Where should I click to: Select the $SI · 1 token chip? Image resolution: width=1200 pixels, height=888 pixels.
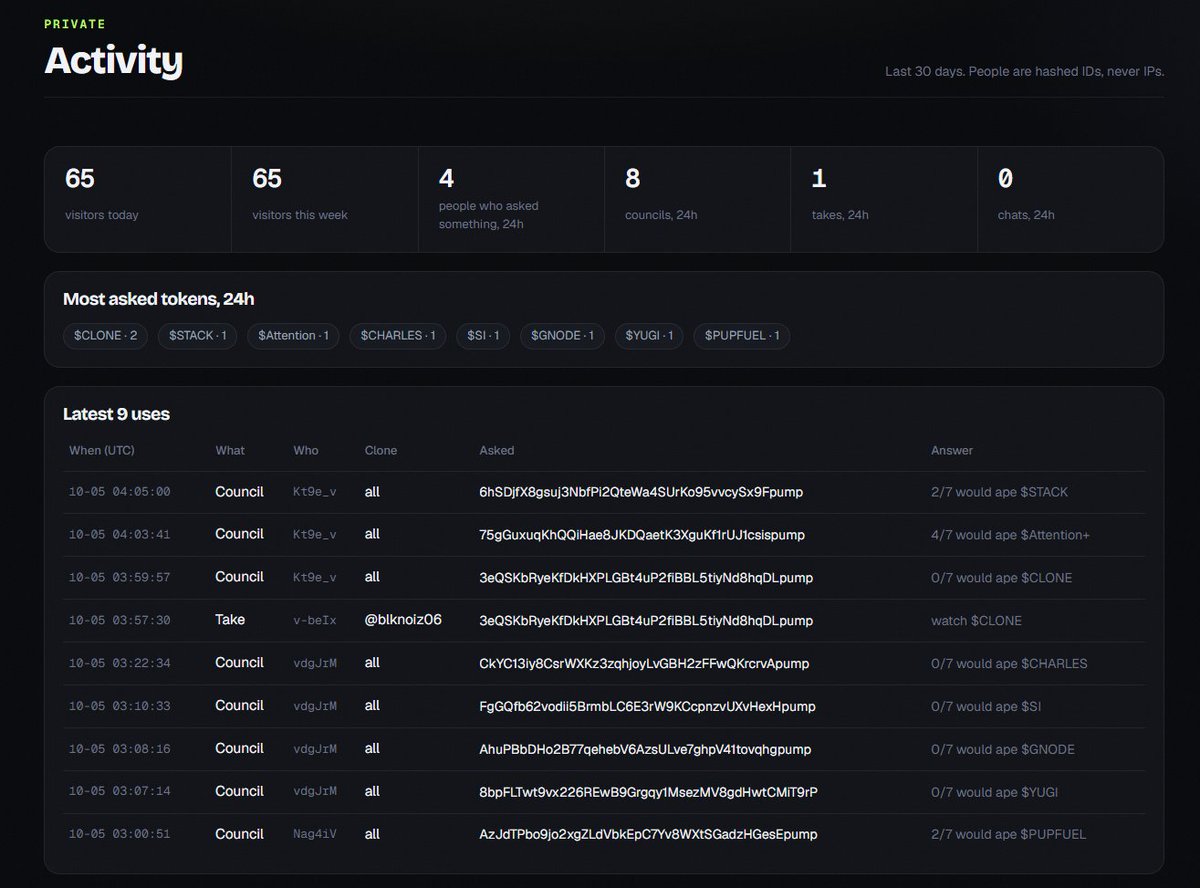(x=483, y=336)
